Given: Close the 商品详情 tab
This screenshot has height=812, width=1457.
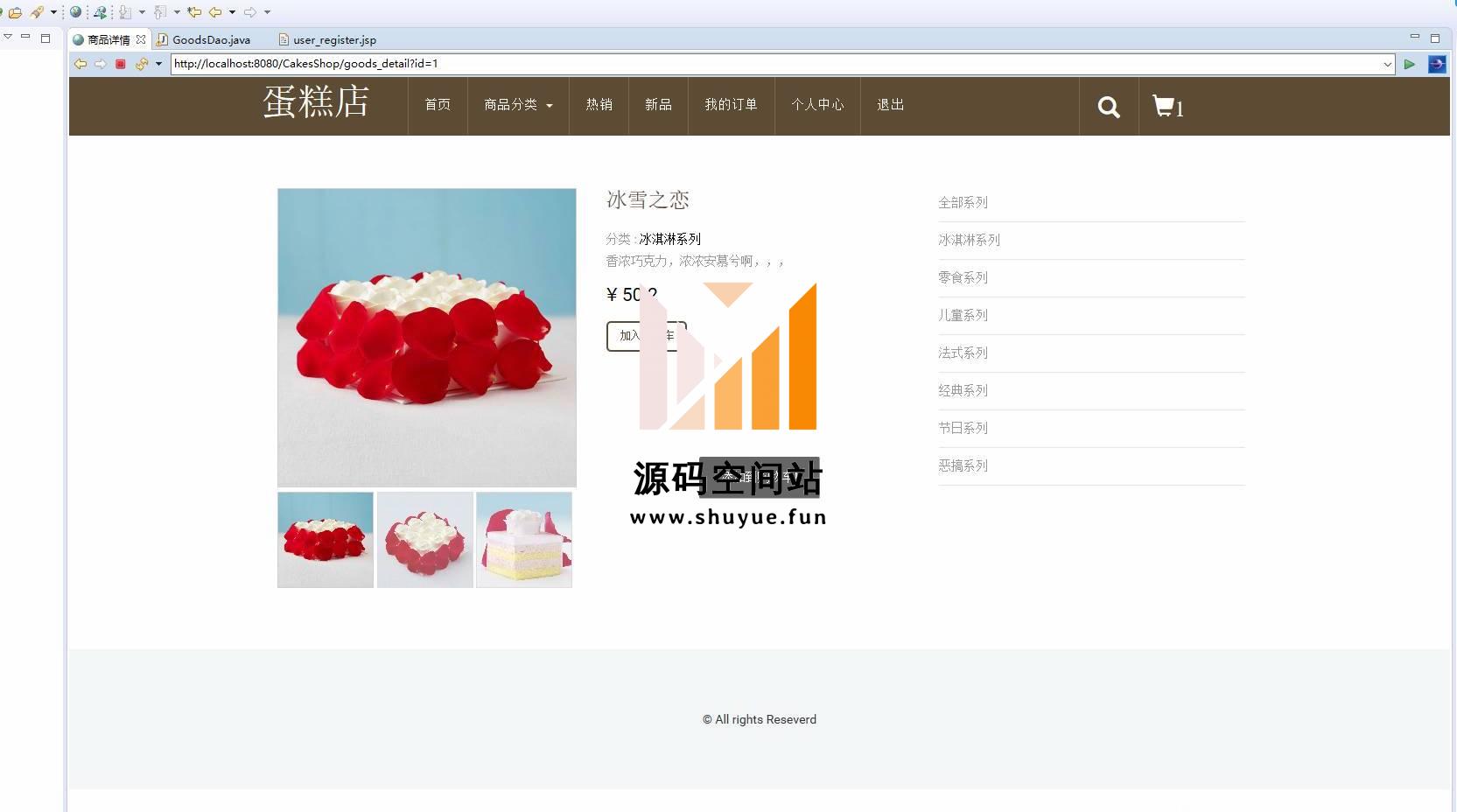Looking at the screenshot, I should tap(140, 39).
